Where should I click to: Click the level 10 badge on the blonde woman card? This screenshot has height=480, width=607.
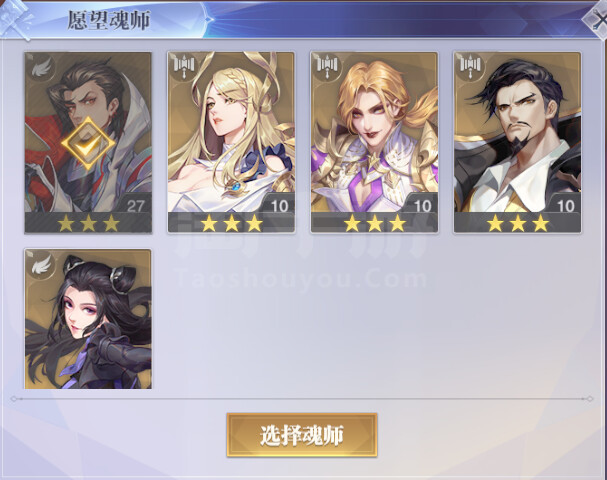point(279,206)
